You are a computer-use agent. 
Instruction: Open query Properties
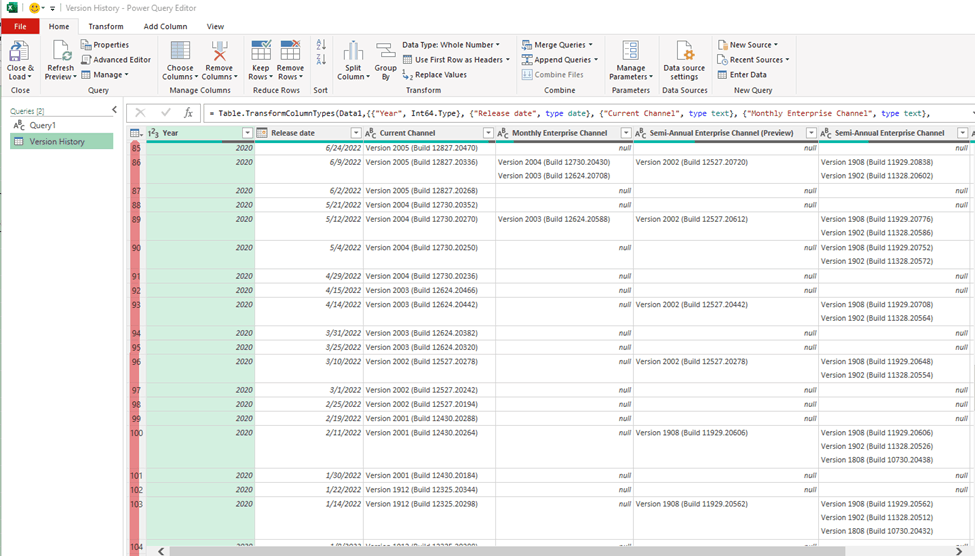tap(104, 45)
